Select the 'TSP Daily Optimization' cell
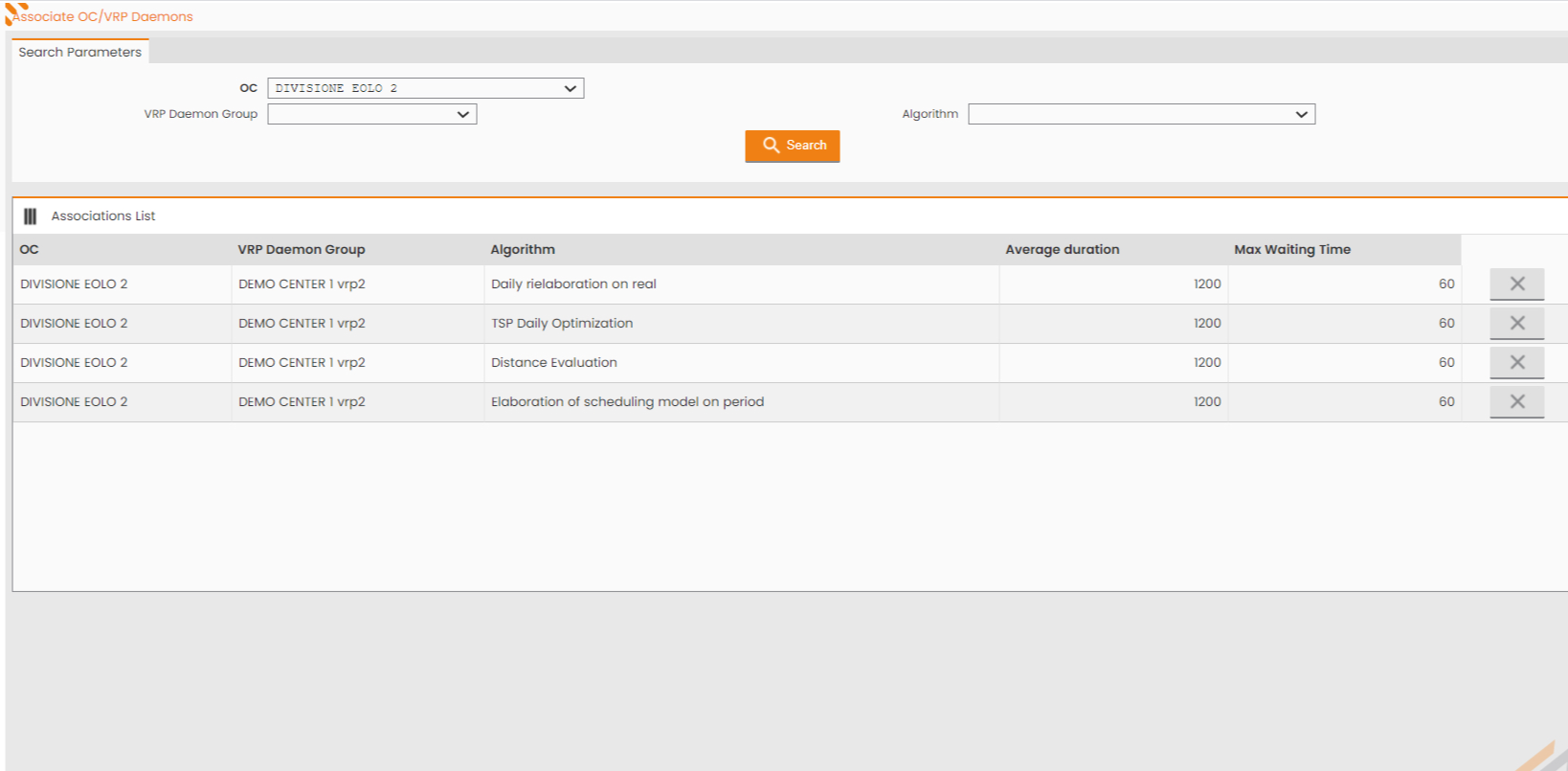The height and width of the screenshot is (771, 1568). coord(742,324)
